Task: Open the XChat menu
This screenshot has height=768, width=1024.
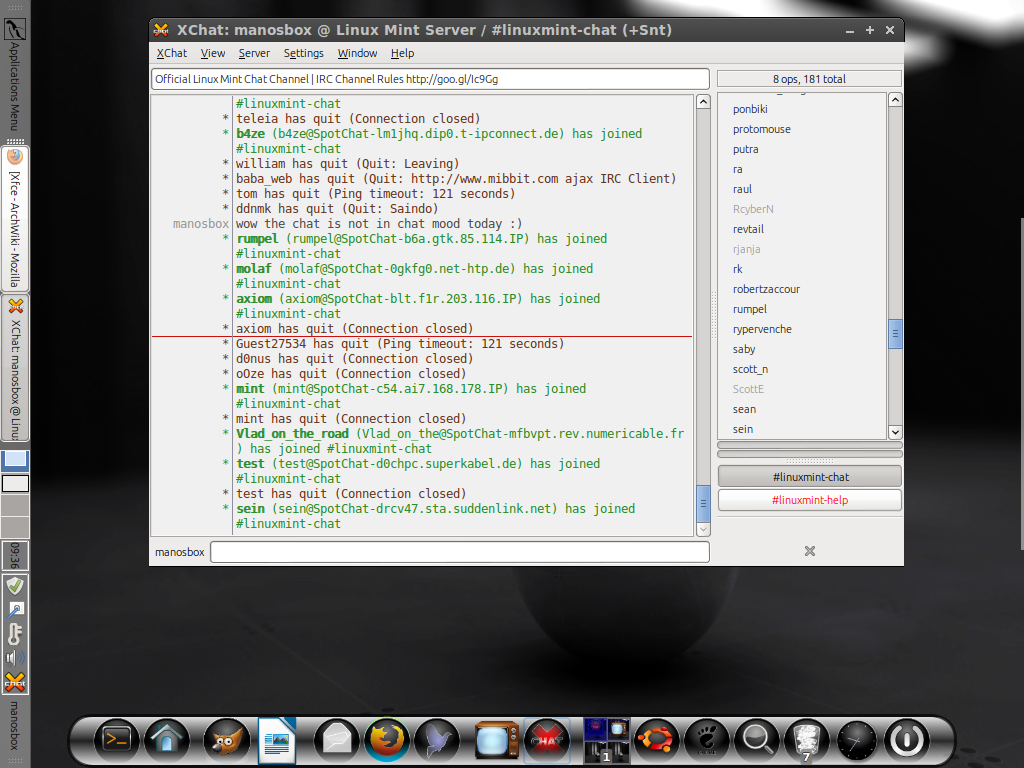Action: (x=172, y=53)
